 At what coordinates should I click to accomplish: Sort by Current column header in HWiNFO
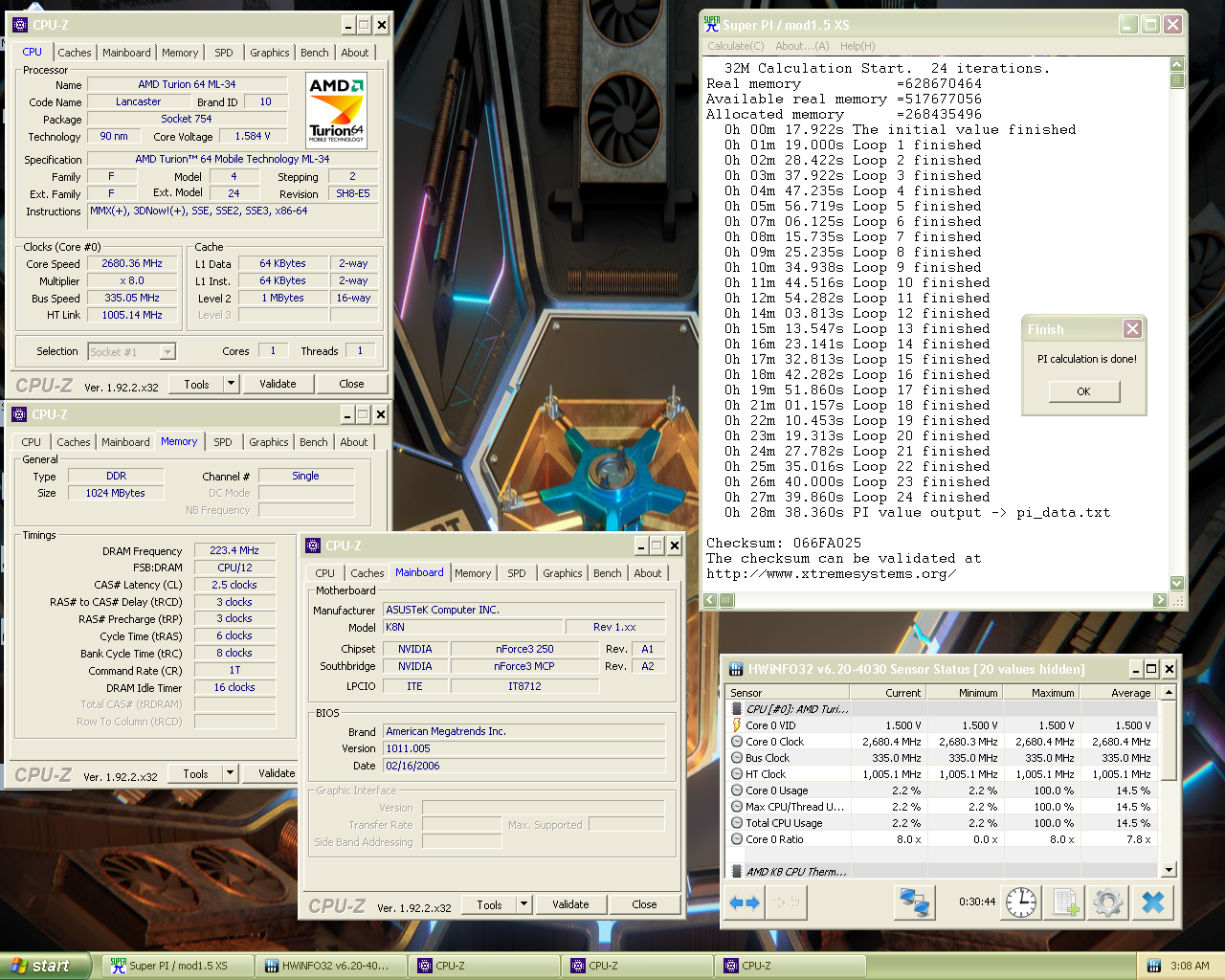887,693
